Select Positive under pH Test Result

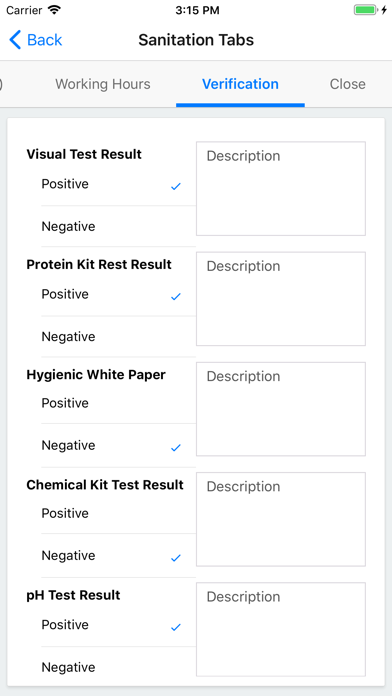point(119,625)
